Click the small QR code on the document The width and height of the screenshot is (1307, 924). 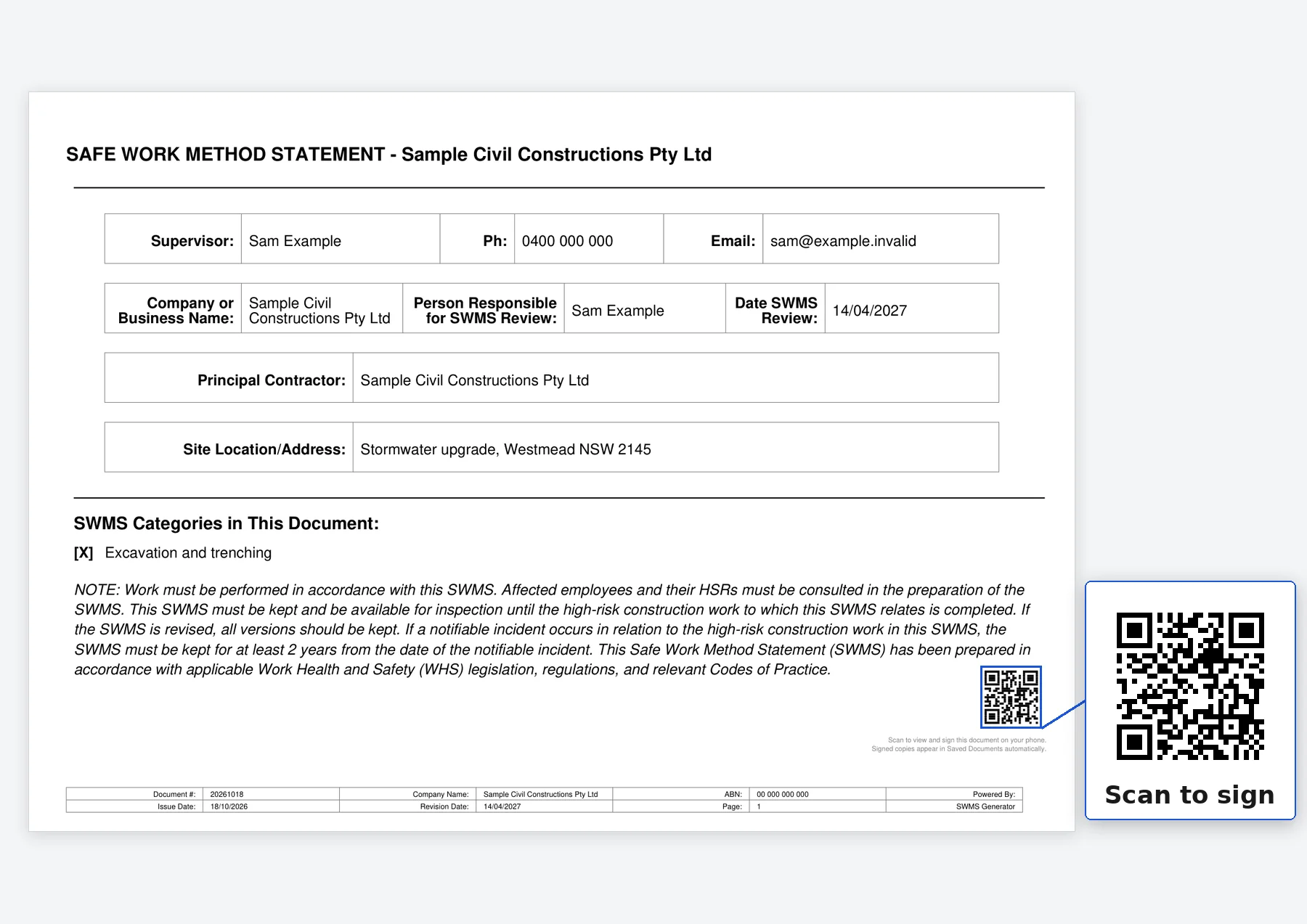point(1011,697)
